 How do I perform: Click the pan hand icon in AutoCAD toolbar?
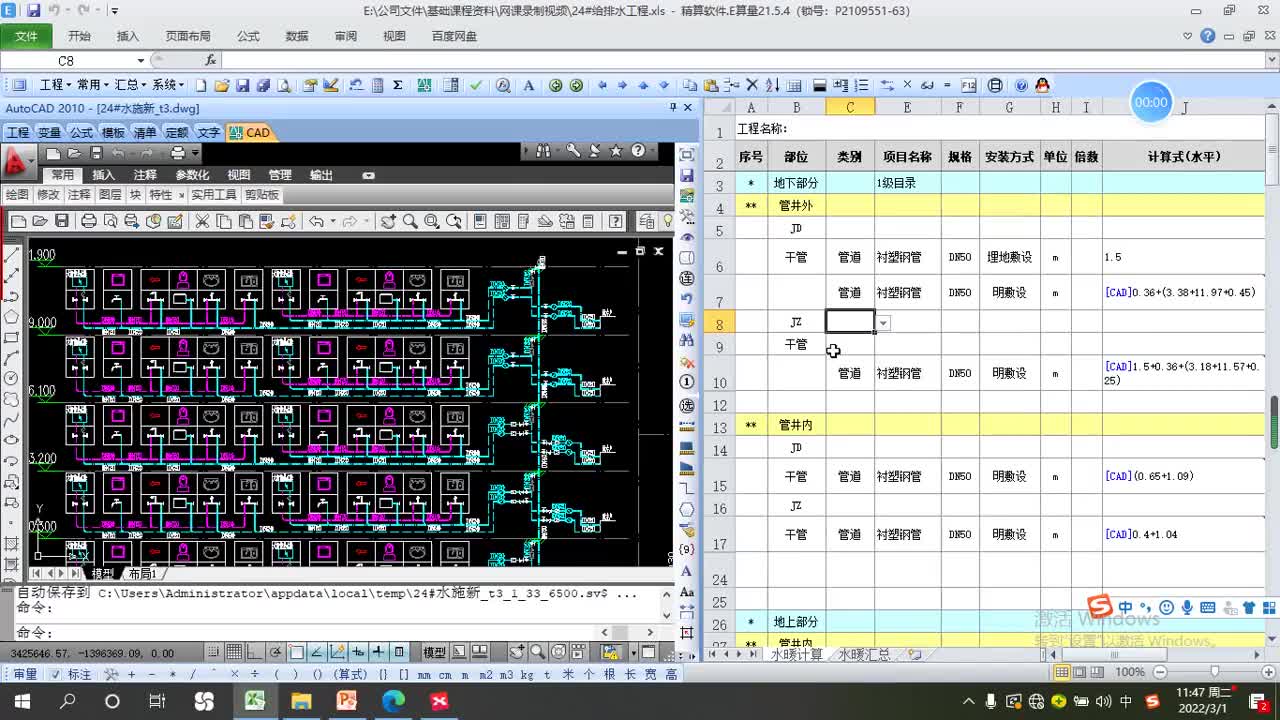[x=388, y=221]
